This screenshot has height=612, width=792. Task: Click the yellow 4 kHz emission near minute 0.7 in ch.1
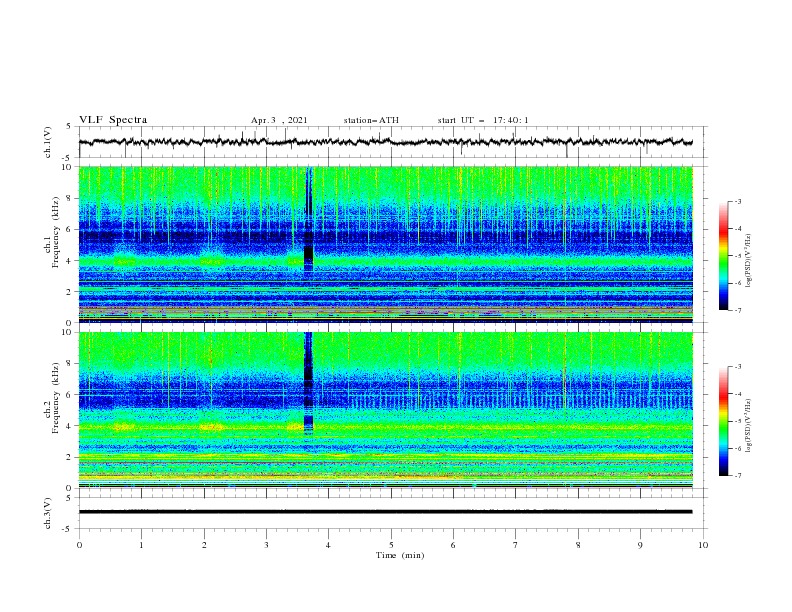(x=125, y=261)
